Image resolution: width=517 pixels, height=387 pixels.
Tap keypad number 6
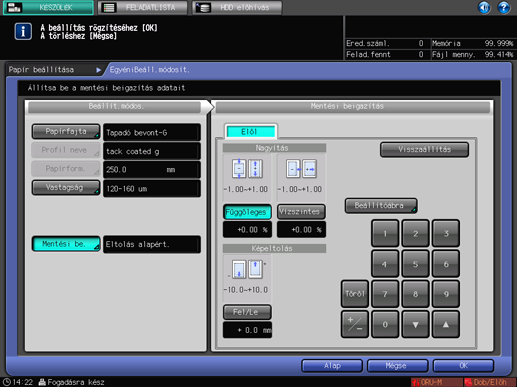(x=446, y=264)
